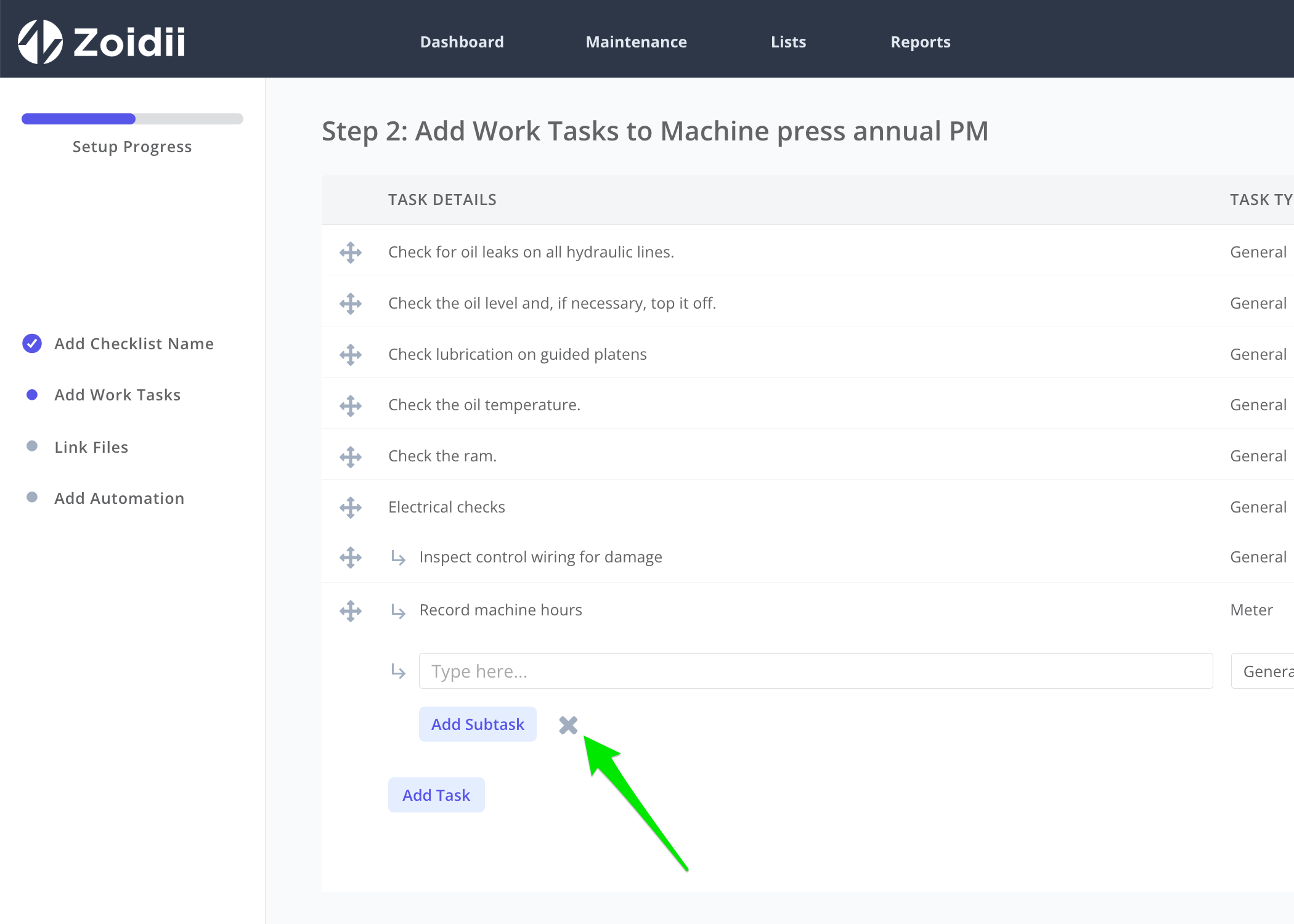This screenshot has width=1294, height=924.
Task: Select 'Check the oil temperature.' task
Action: click(x=484, y=405)
